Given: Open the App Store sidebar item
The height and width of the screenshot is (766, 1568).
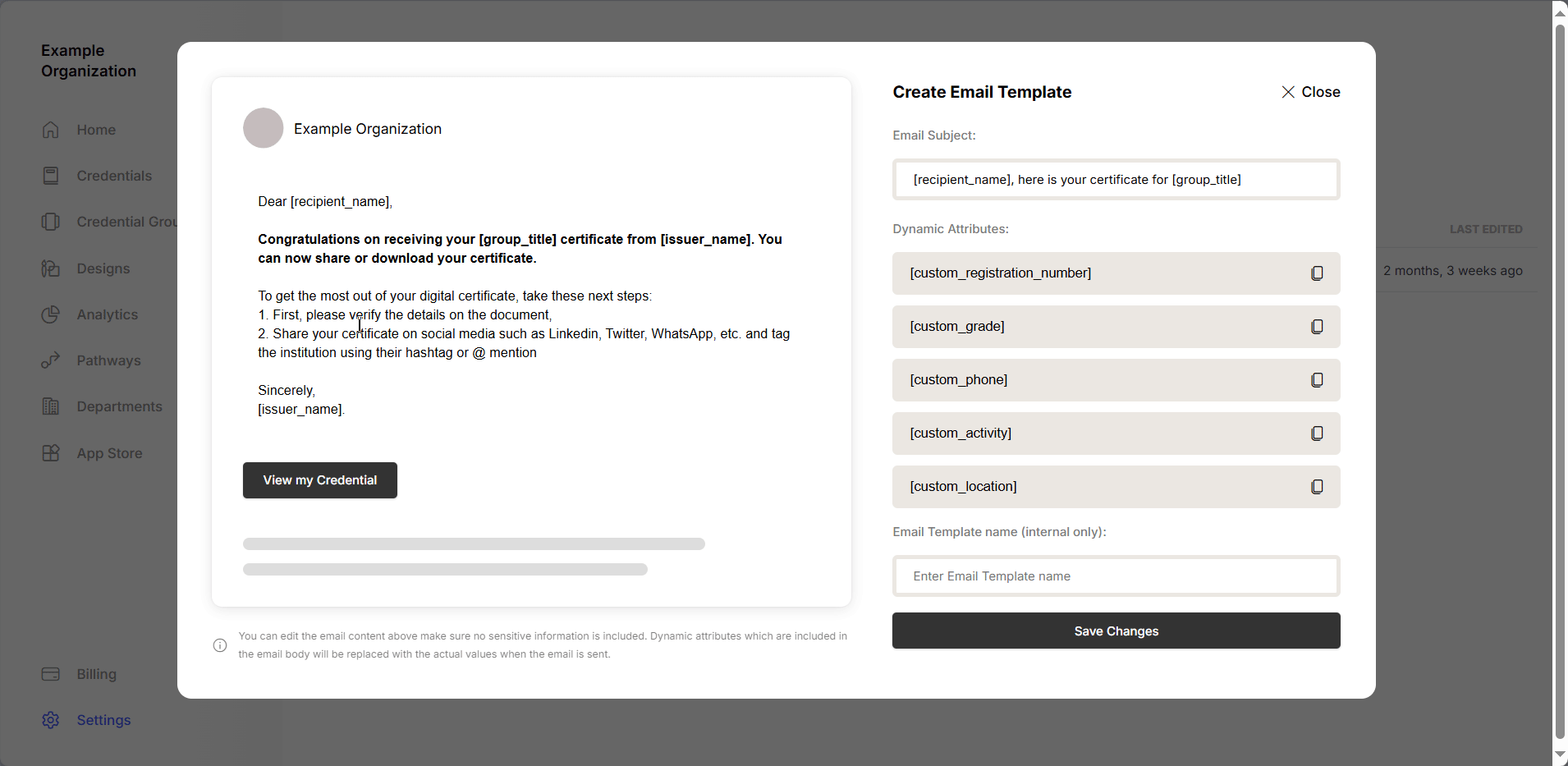Looking at the screenshot, I should point(109,453).
